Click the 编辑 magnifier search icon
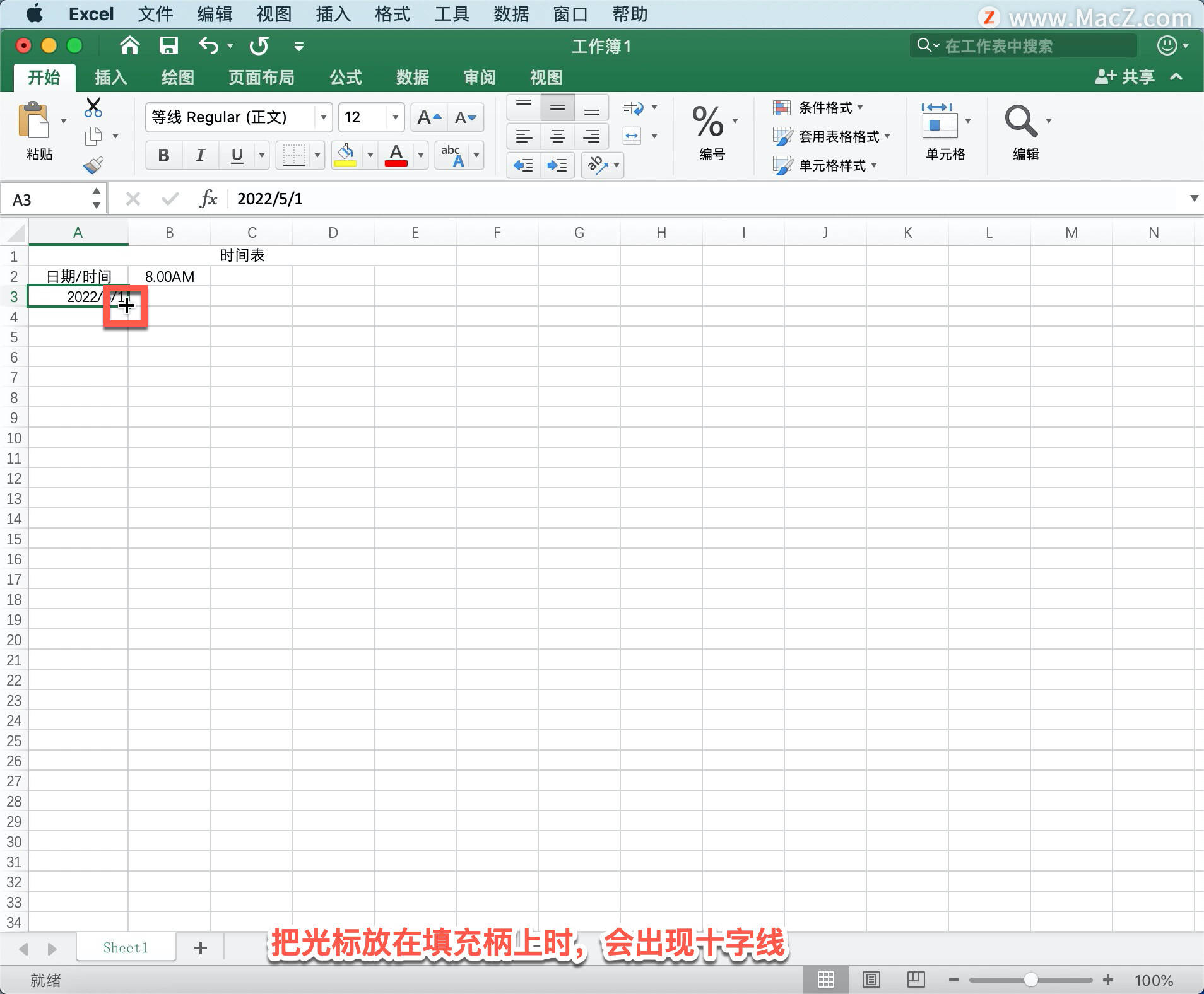1204x994 pixels. [x=1020, y=120]
